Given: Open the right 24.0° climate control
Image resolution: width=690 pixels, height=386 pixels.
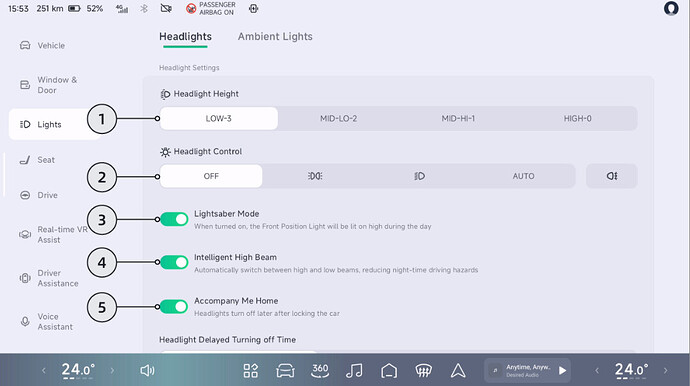Looking at the screenshot, I should click(631, 371).
